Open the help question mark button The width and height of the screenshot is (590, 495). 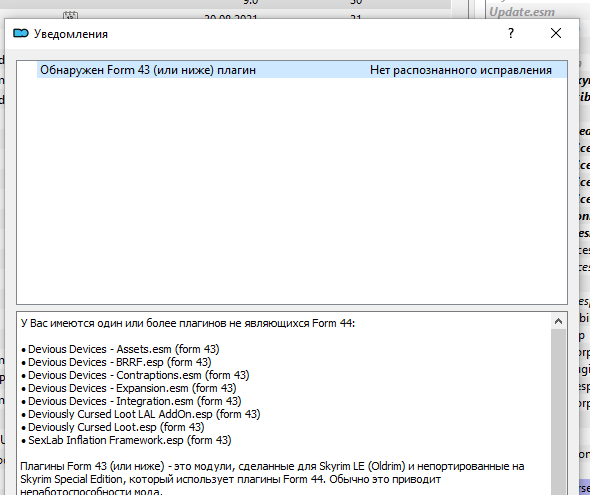(511, 33)
